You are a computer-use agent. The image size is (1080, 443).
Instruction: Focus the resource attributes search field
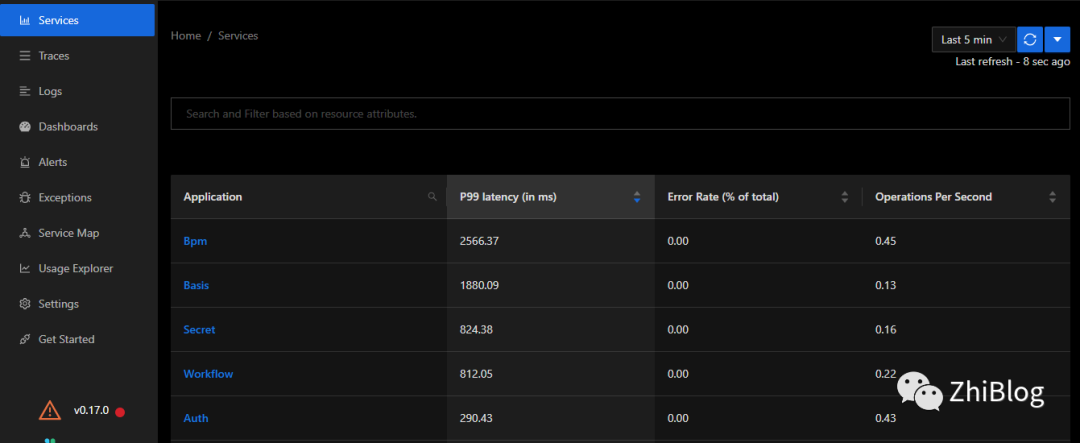620,114
